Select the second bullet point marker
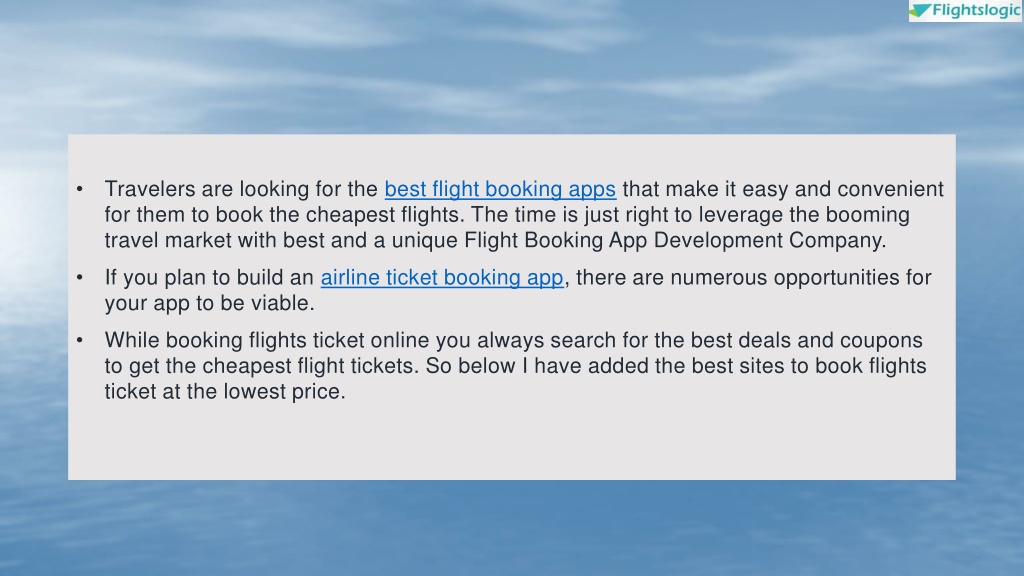 [x=80, y=278]
